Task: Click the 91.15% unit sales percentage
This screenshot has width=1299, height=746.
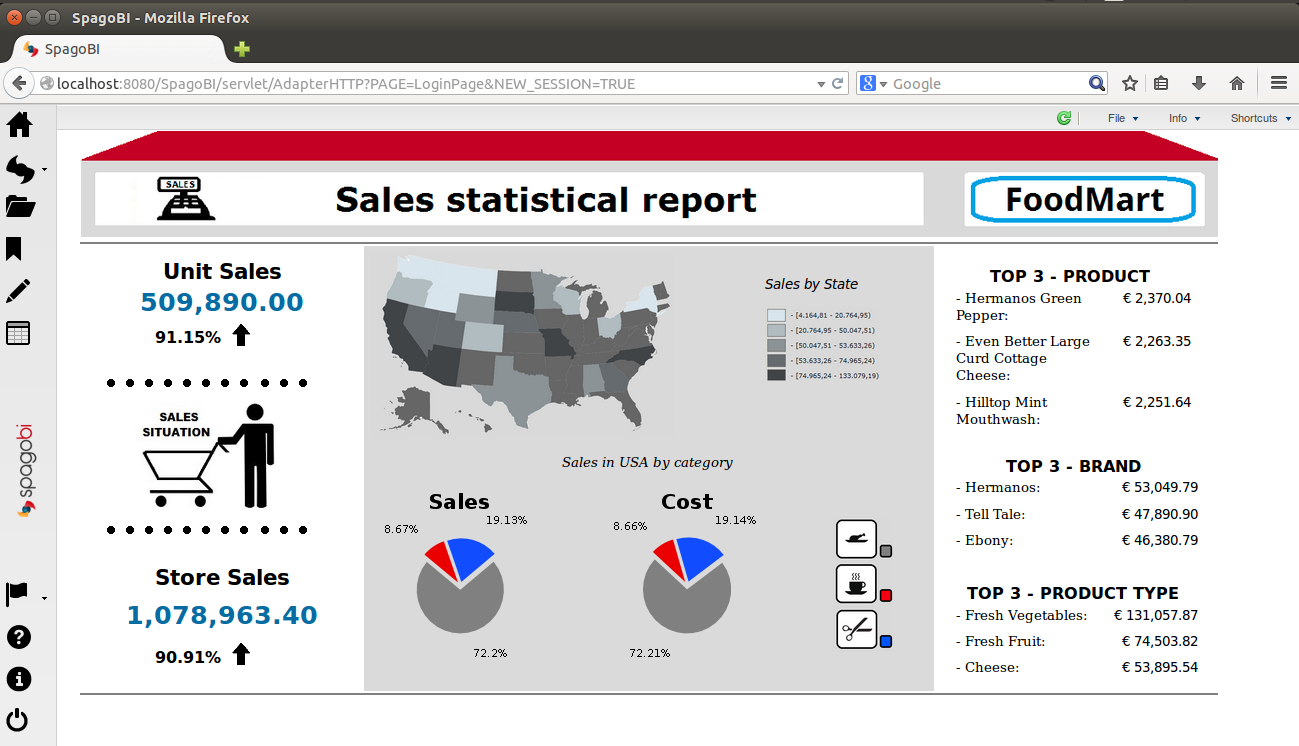Action: coord(188,337)
